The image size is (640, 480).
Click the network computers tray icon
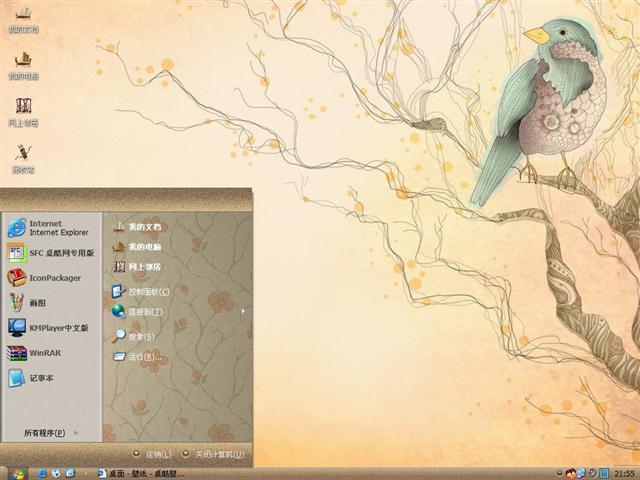pos(581,473)
